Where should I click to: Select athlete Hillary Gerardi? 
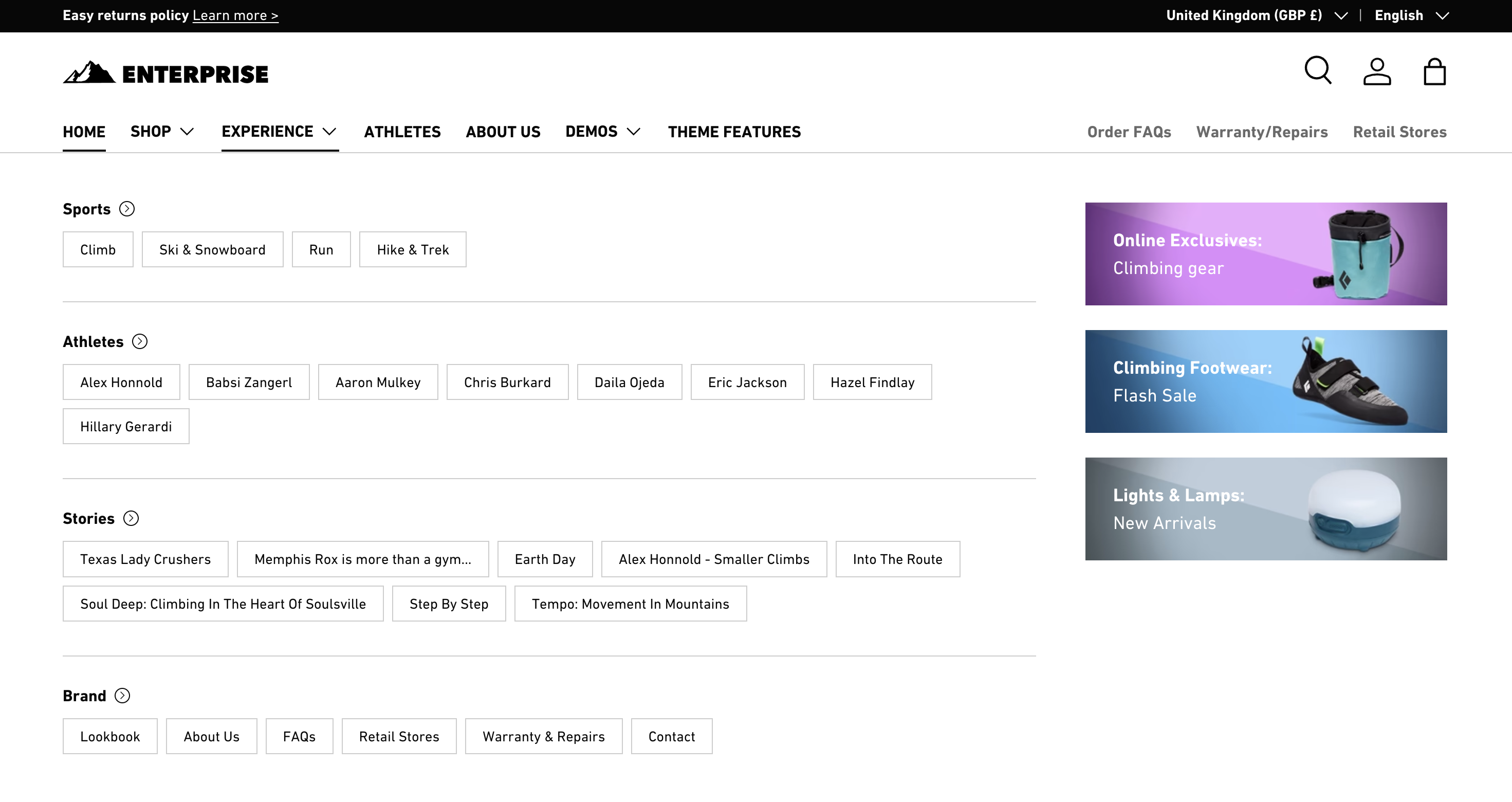click(126, 426)
